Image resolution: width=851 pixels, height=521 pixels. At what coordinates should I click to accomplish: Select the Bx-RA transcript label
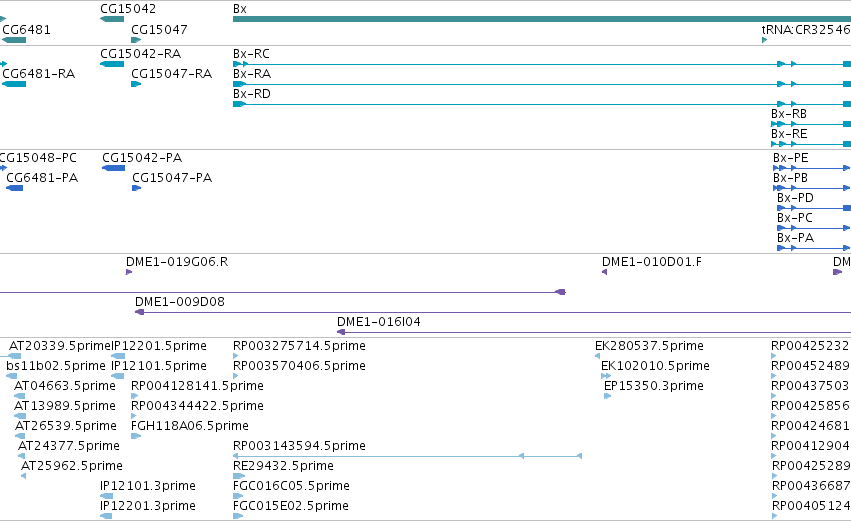point(252,74)
